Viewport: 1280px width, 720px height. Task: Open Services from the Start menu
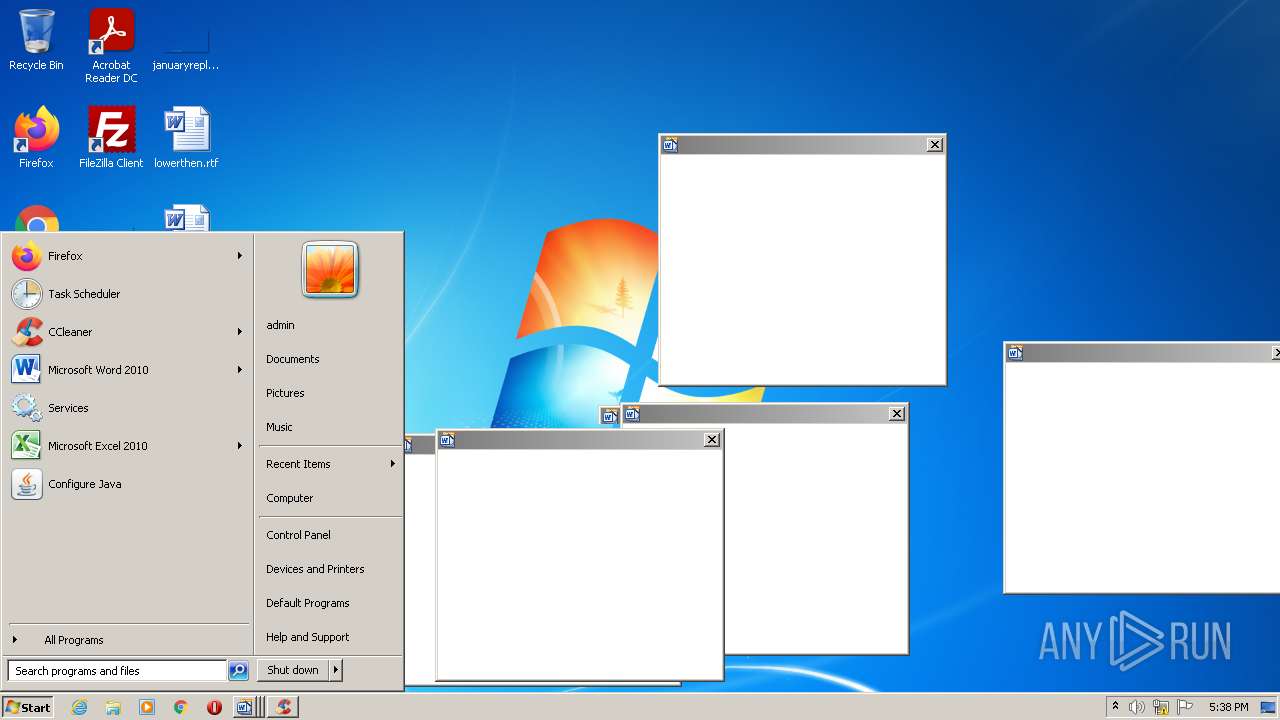128,408
